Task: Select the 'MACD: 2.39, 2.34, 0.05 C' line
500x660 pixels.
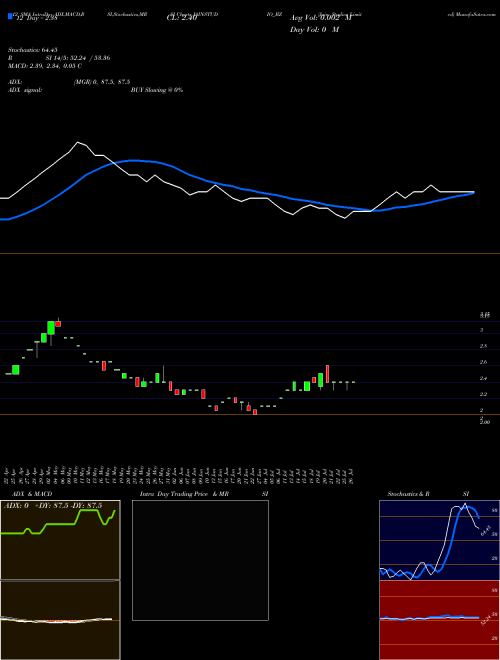Action: (x=45, y=66)
